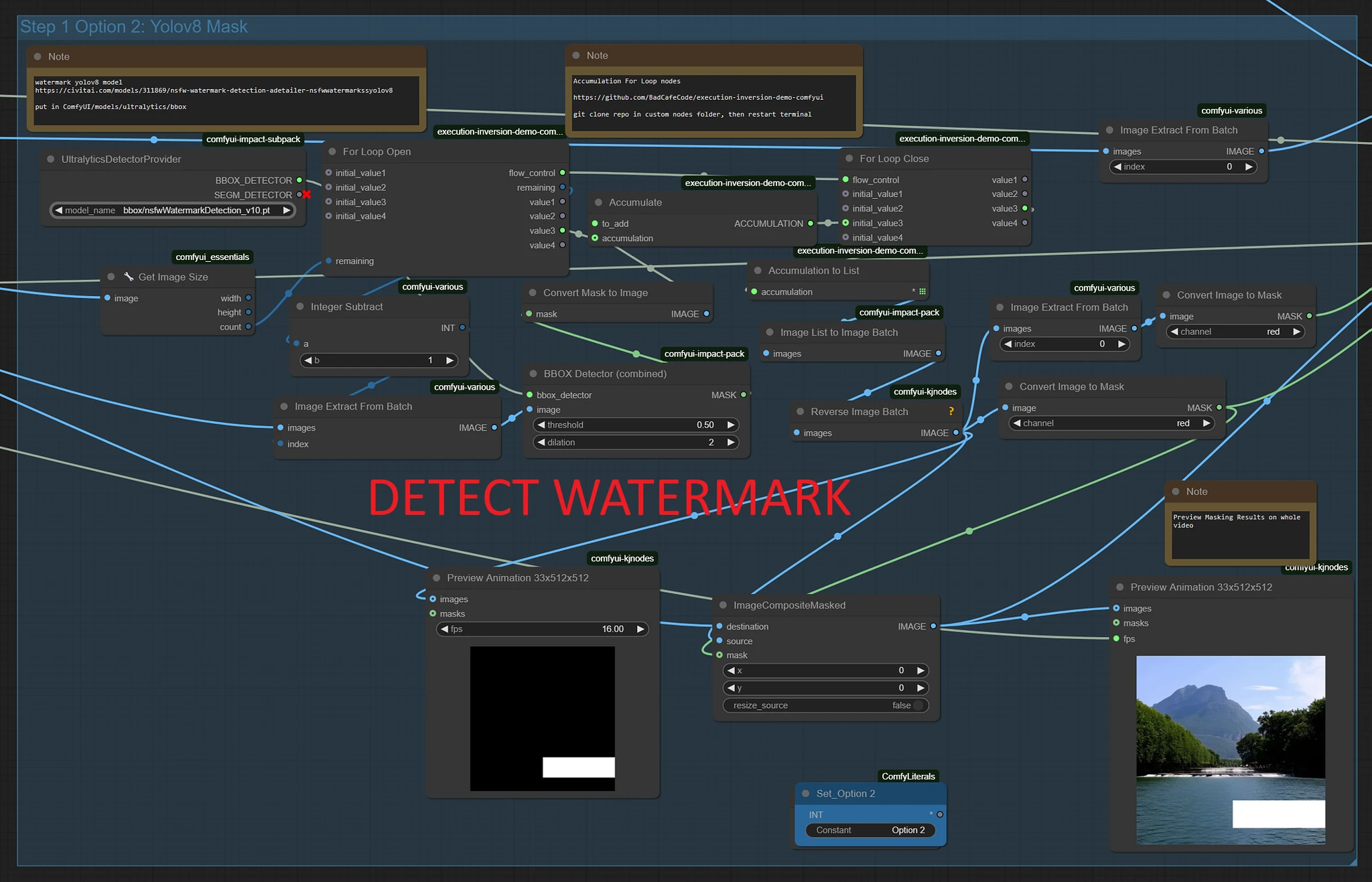Decrease the dilation value with left arrow

541,442
